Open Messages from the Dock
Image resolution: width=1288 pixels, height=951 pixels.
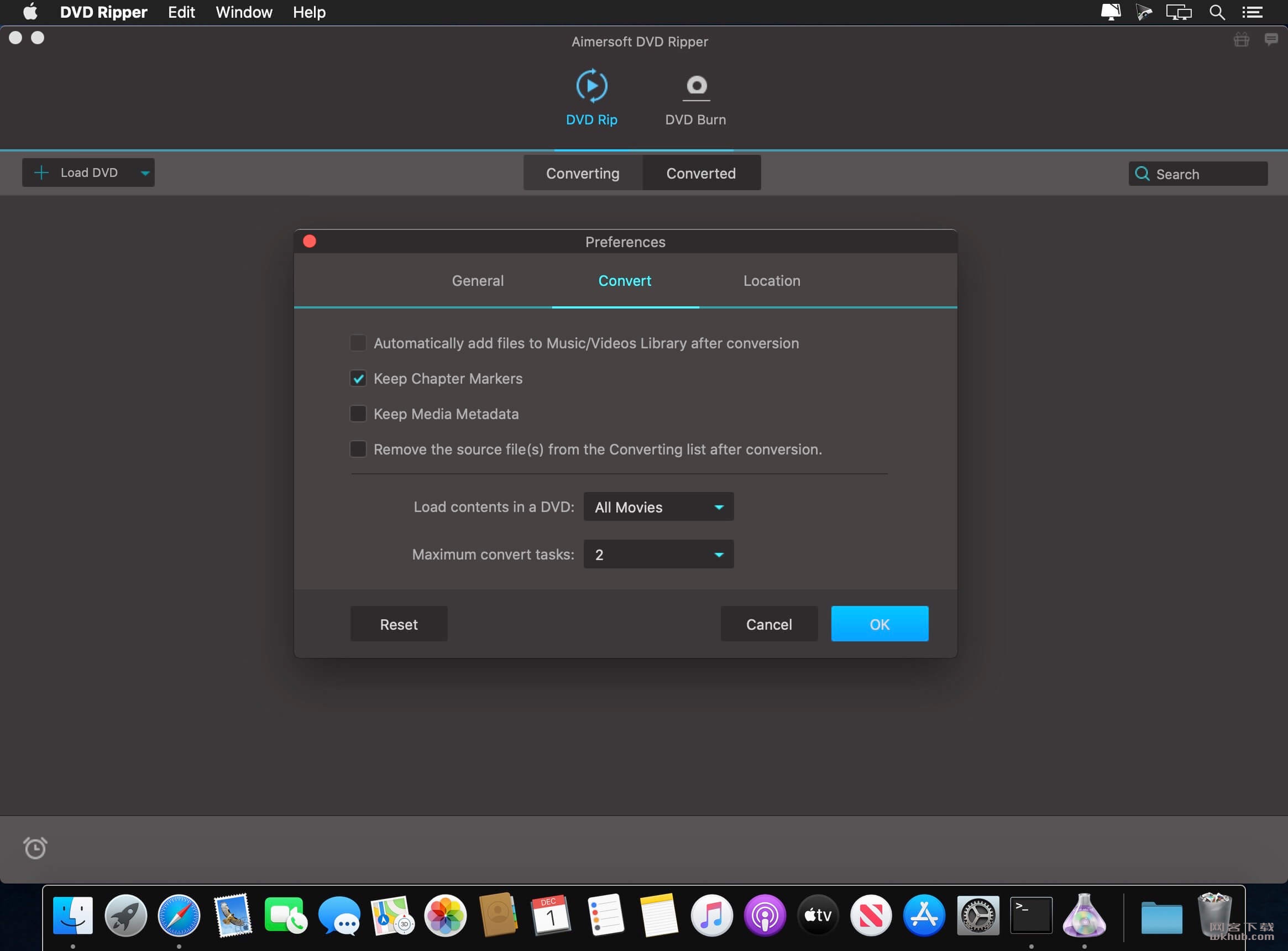(x=339, y=915)
